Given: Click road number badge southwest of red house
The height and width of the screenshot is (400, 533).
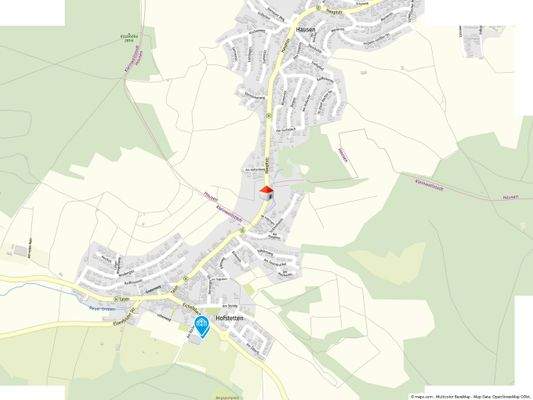Looking at the screenshot, I should 242,230.
